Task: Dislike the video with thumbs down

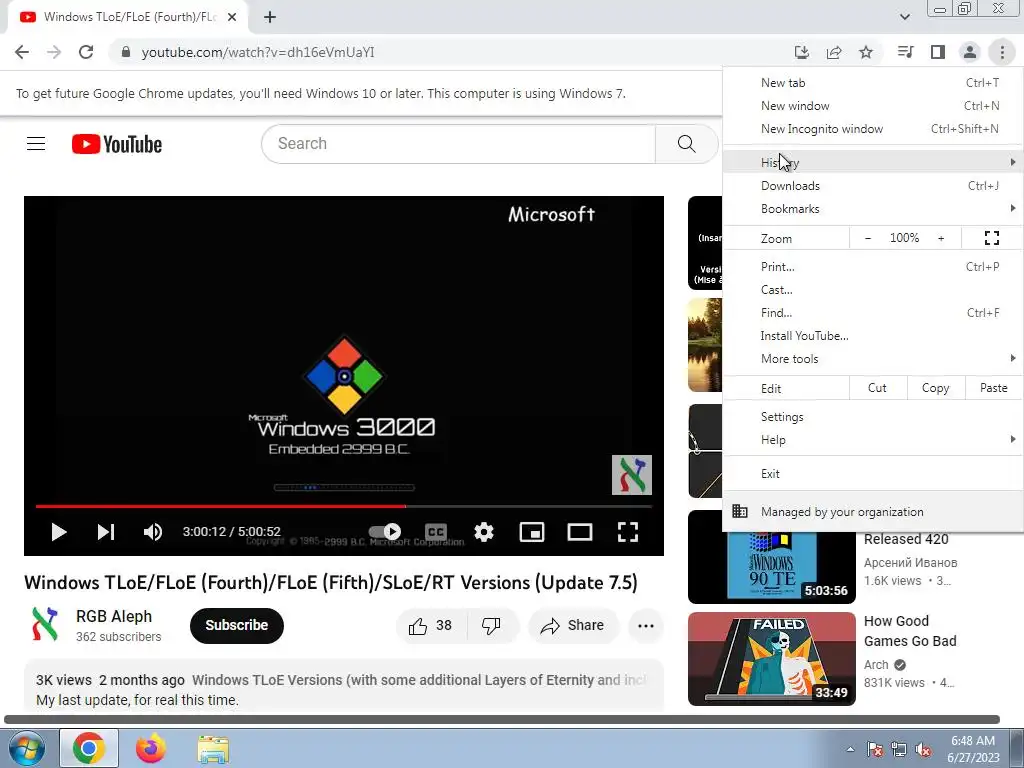Action: tap(492, 626)
